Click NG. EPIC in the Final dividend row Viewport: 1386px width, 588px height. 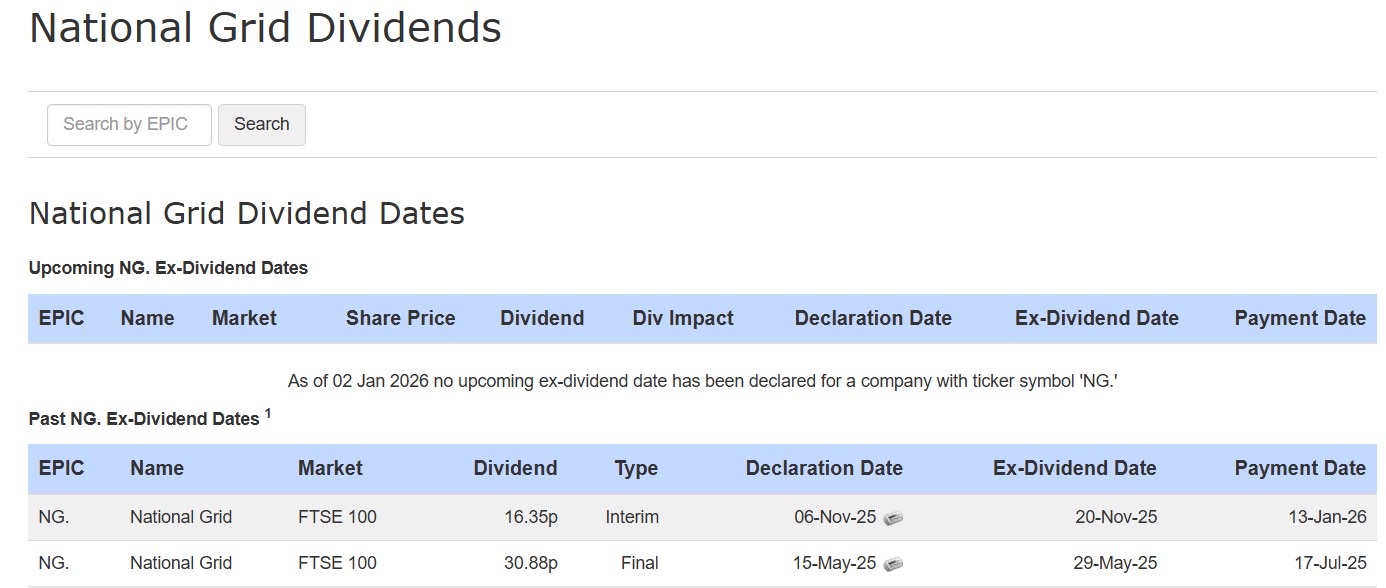(x=54, y=564)
